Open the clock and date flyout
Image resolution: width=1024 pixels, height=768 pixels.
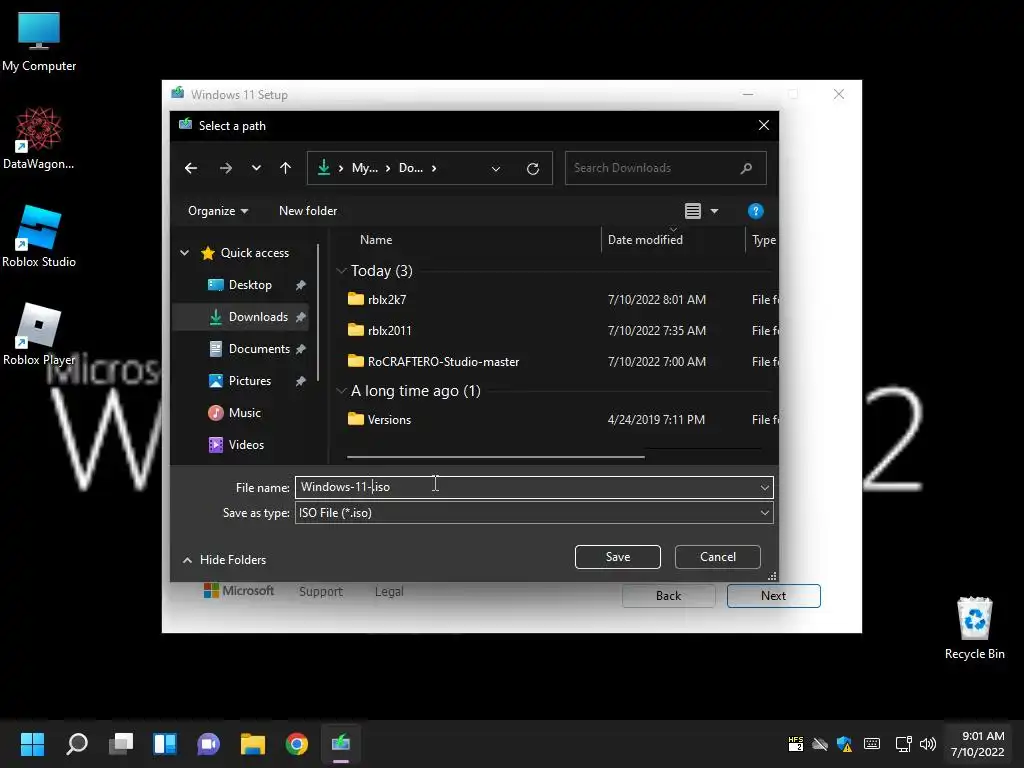pos(978,744)
